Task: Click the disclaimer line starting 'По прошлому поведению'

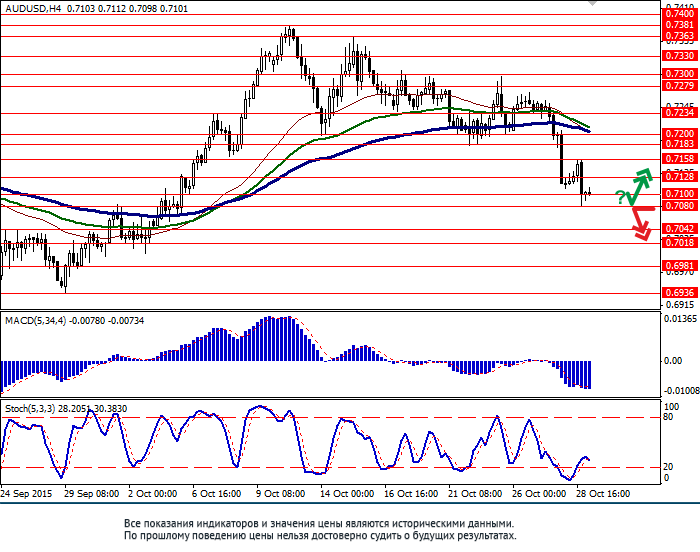Action: click(320, 535)
